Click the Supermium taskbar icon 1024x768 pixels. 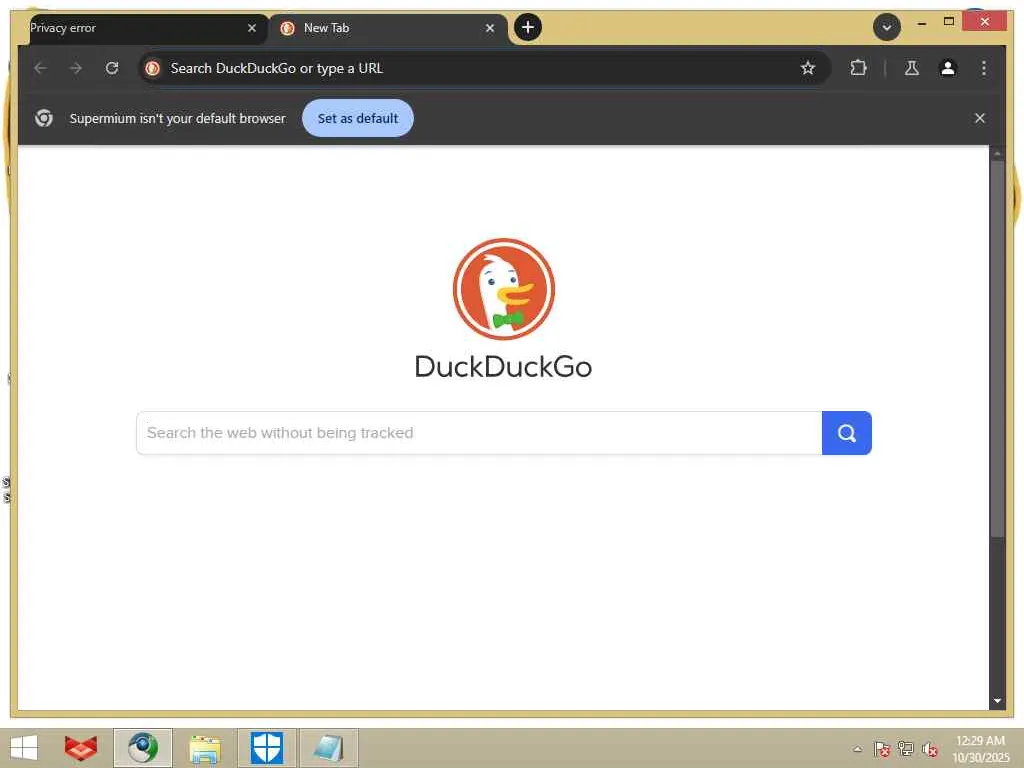pyautogui.click(x=143, y=748)
